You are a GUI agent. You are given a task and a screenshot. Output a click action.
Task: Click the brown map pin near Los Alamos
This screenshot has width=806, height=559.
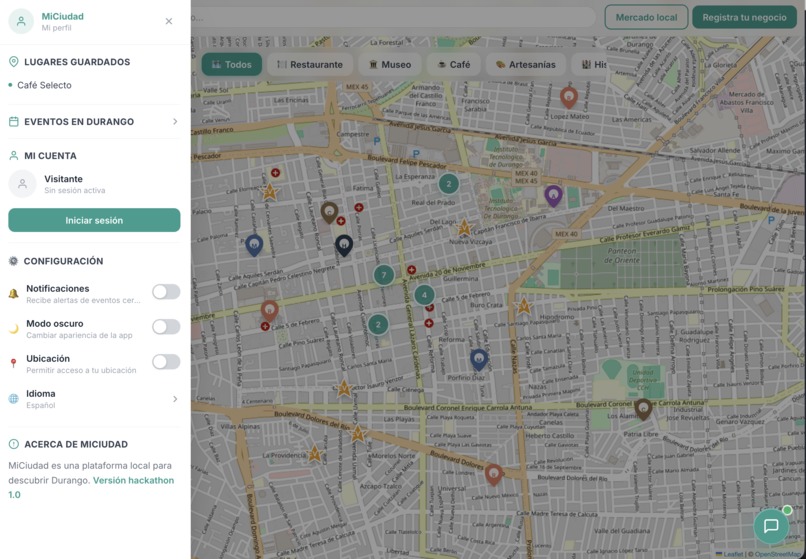coord(643,409)
